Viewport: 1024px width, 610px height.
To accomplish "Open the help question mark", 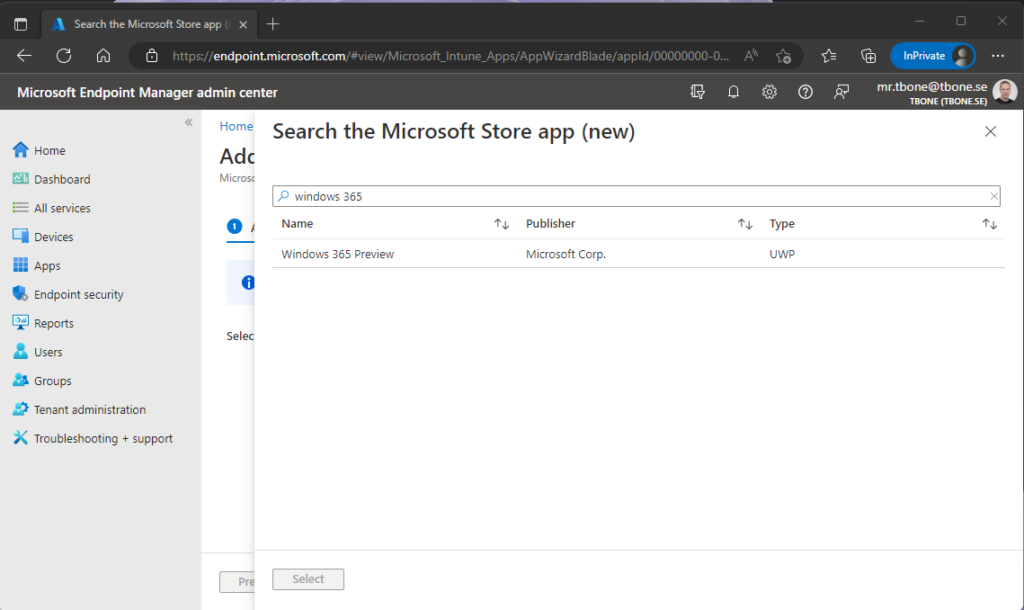I will (805, 92).
